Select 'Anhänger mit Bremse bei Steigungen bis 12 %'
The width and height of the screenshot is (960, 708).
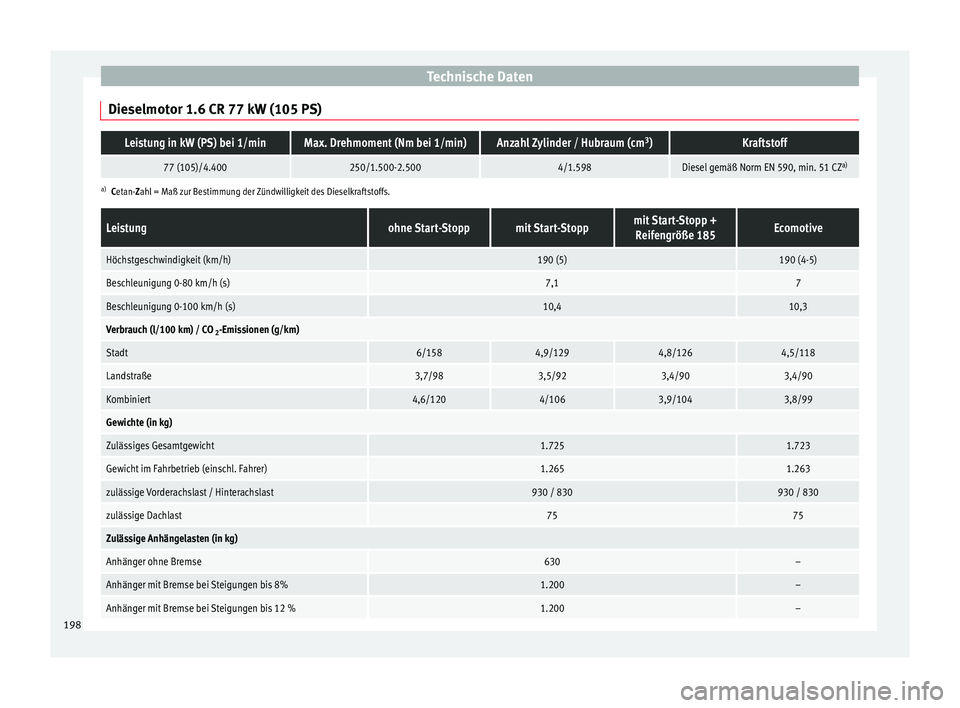[200, 608]
